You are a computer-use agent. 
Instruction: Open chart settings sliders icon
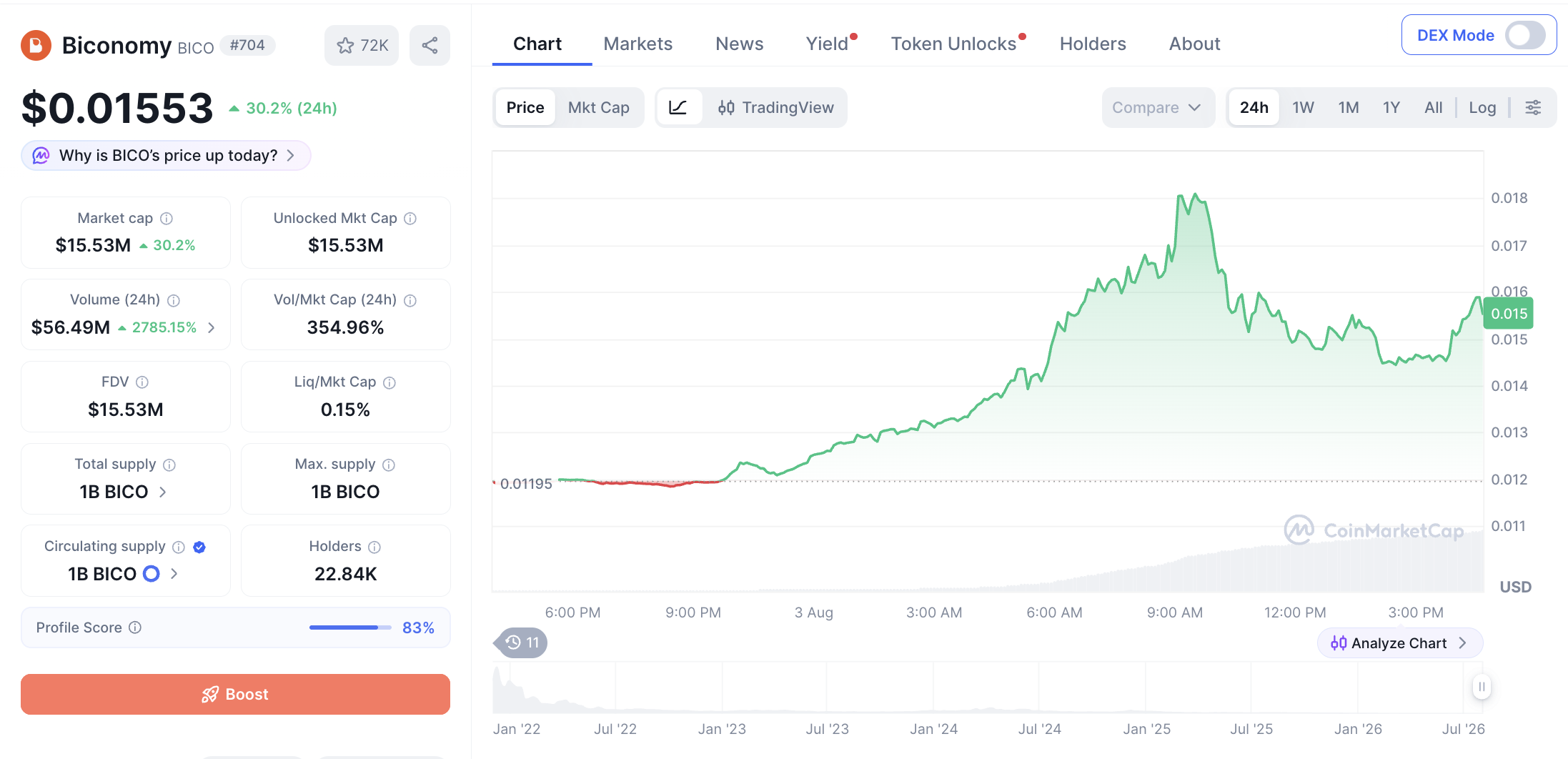coord(1533,108)
